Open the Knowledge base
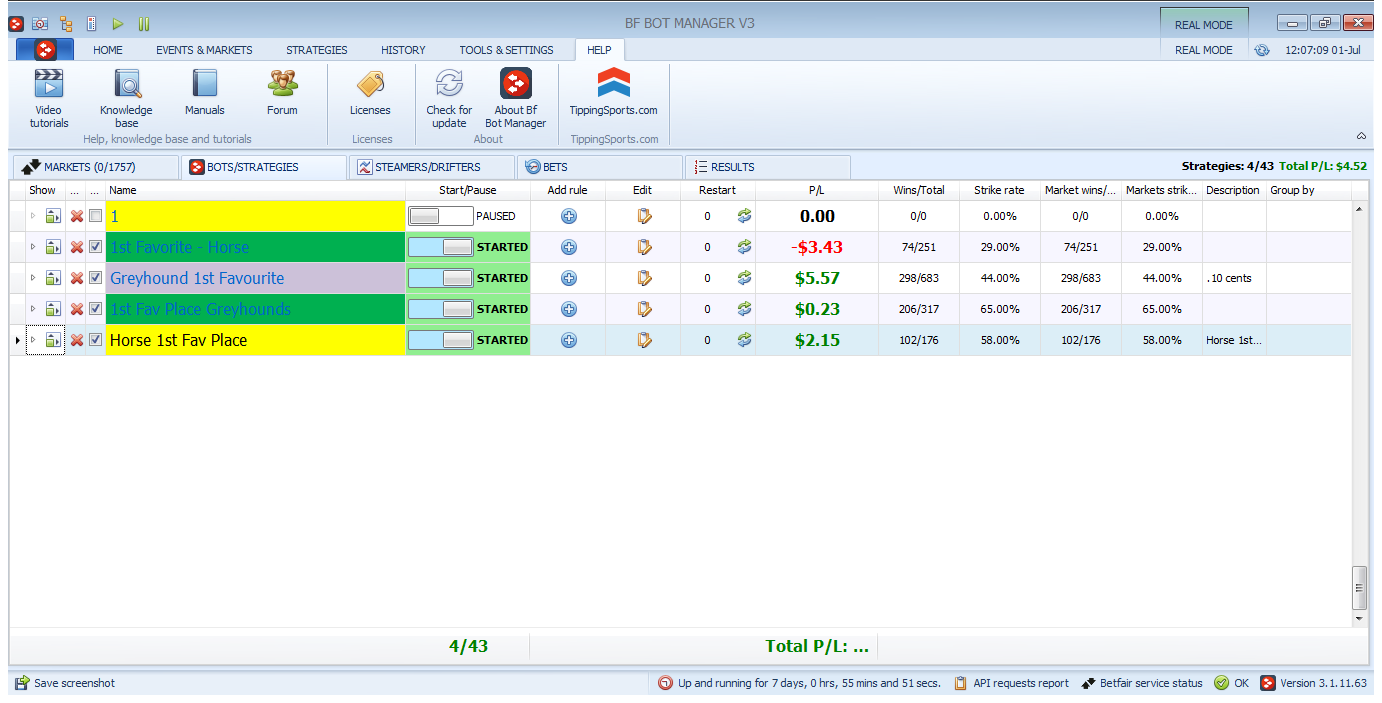This screenshot has width=1382, height=703. [x=126, y=98]
